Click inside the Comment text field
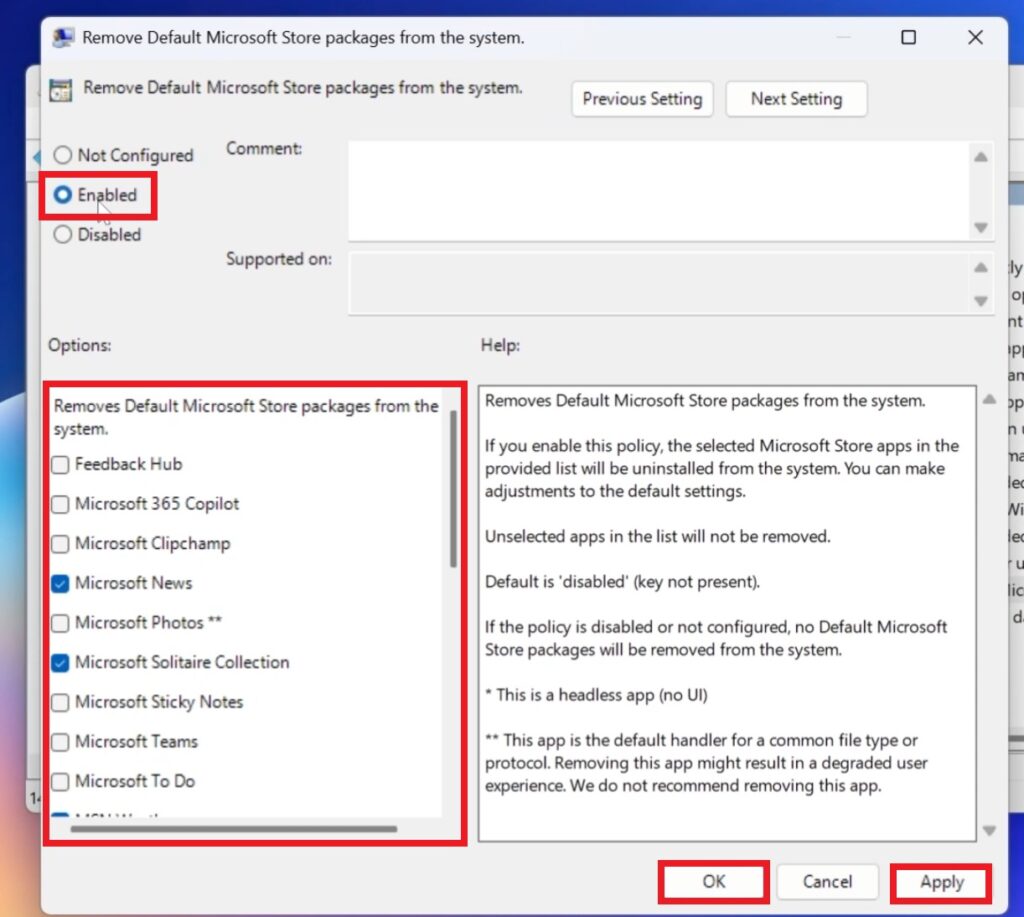This screenshot has width=1024, height=917. coord(658,190)
